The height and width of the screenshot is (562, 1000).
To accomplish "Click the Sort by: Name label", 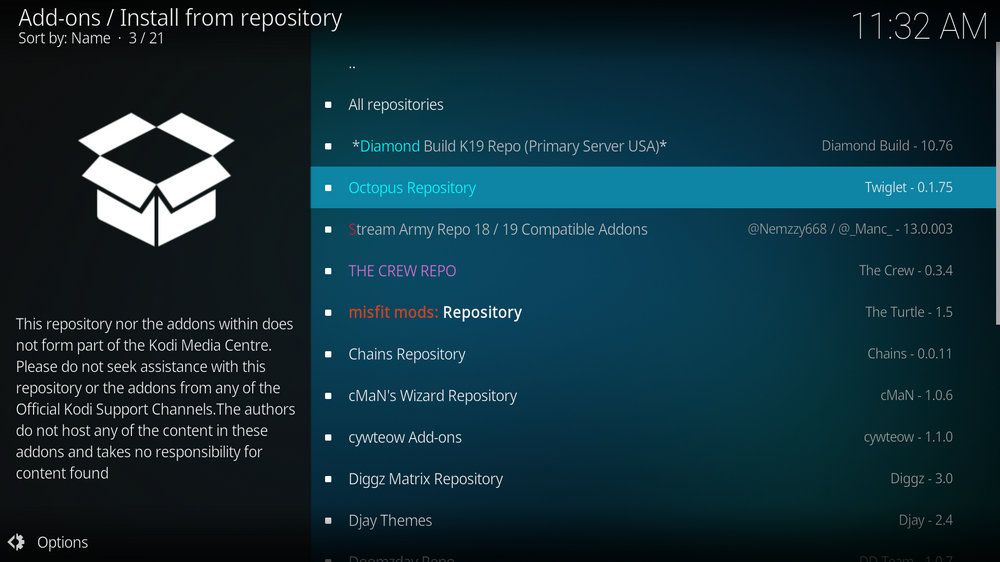I will (64, 38).
